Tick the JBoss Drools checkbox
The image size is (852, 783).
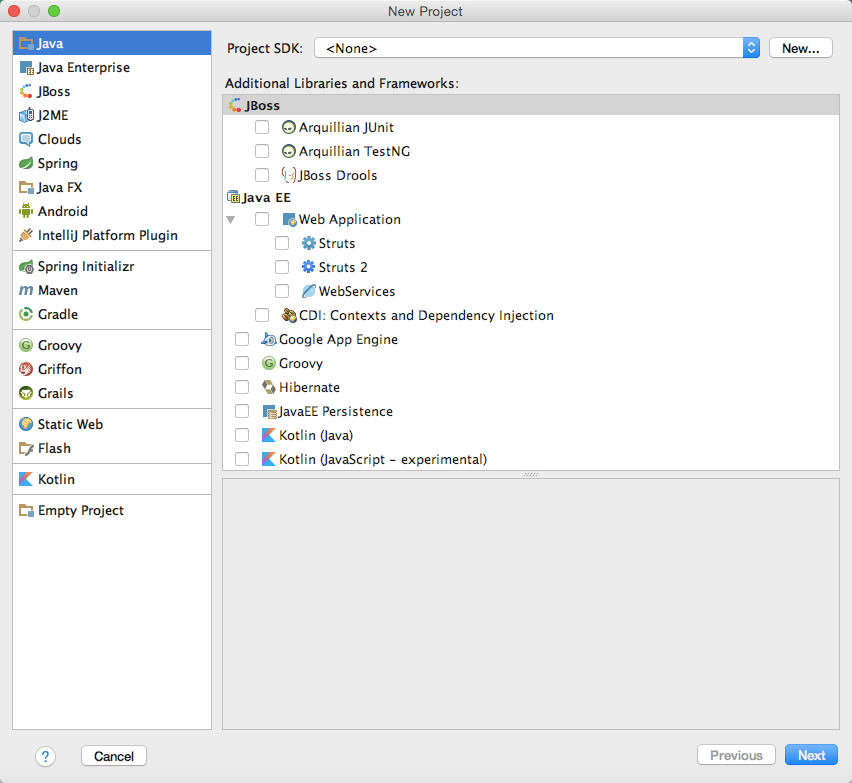(262, 175)
